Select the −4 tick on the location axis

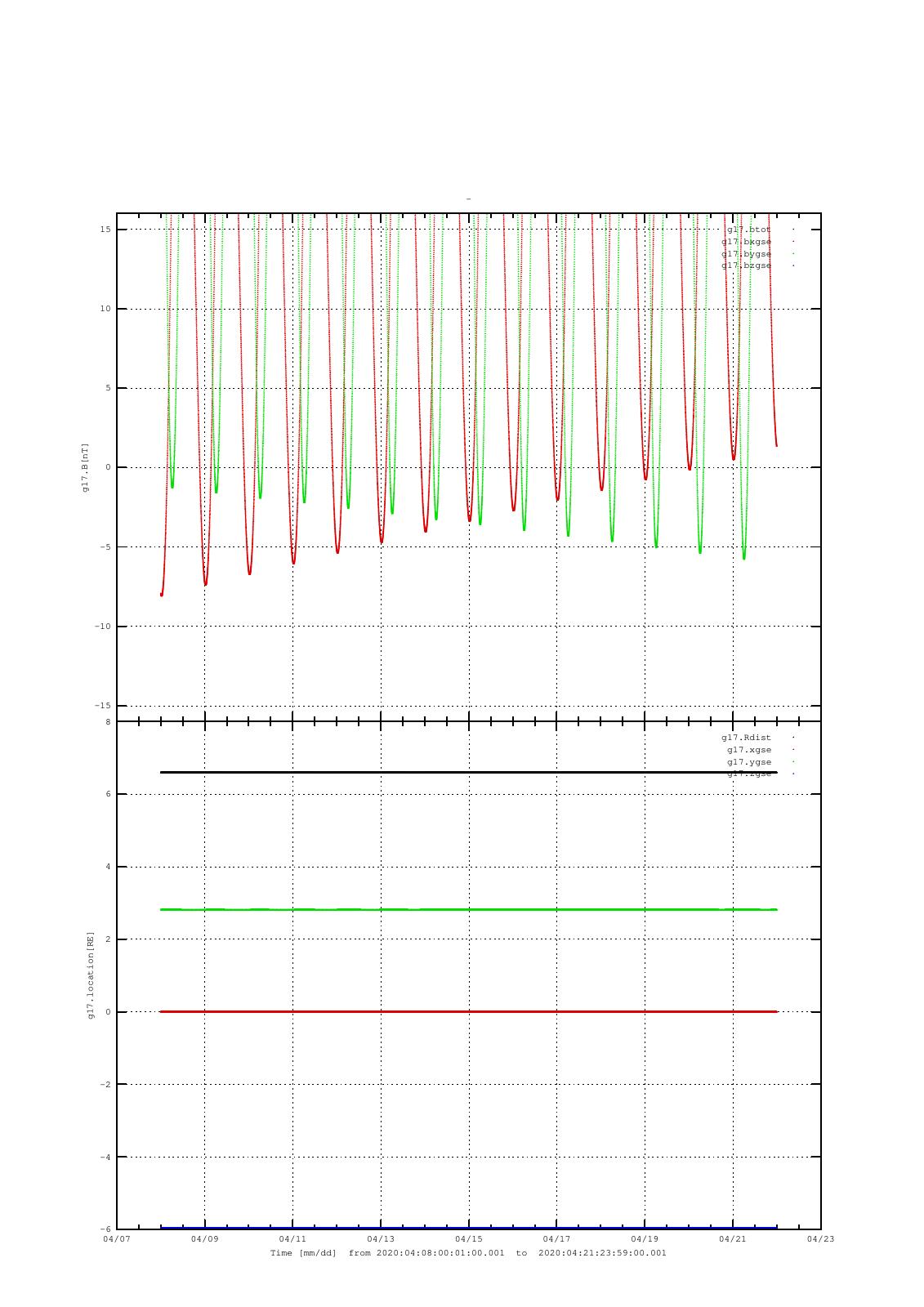point(105,1158)
